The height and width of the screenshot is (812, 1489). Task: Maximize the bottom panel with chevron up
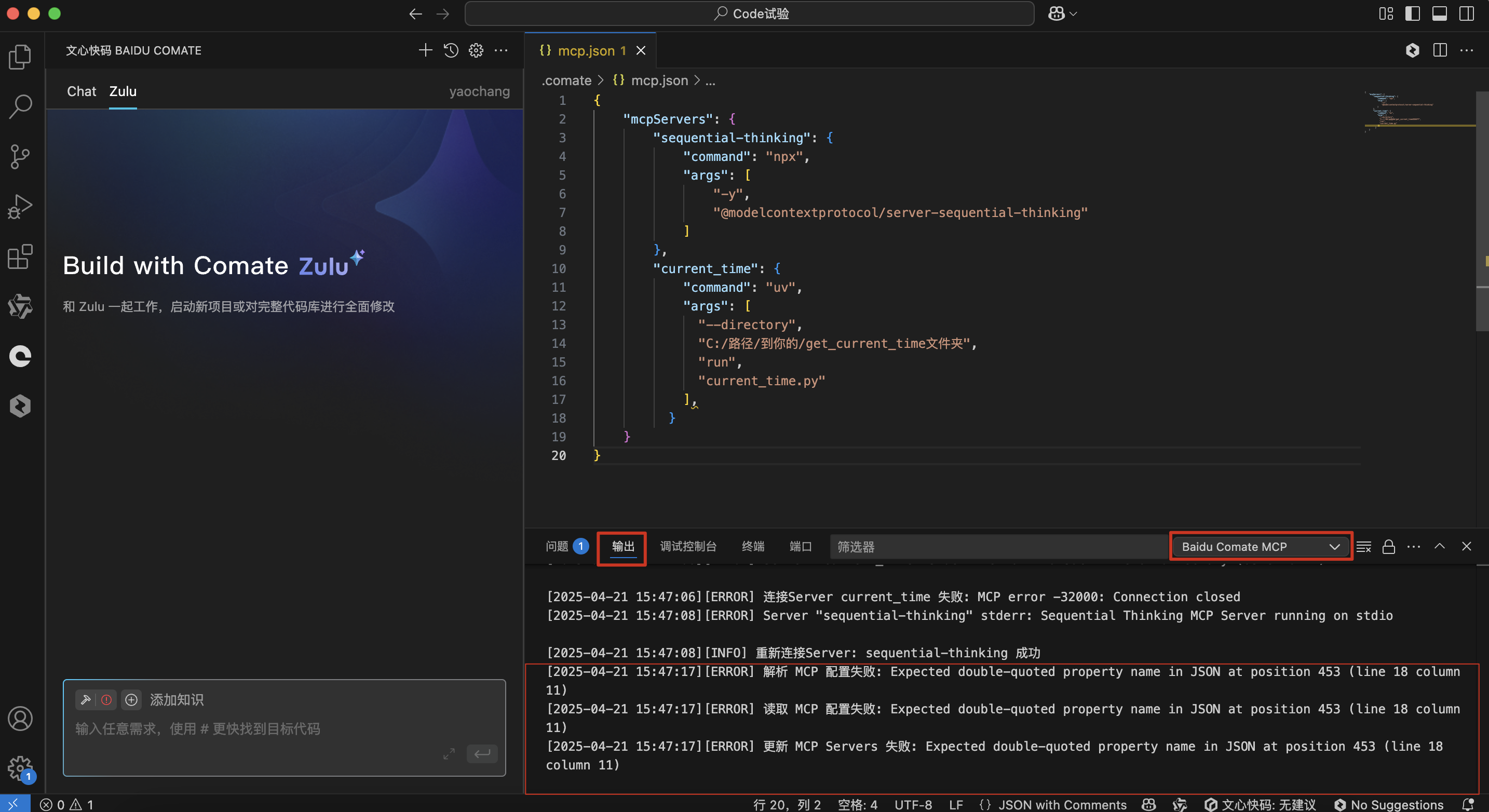pos(1439,546)
